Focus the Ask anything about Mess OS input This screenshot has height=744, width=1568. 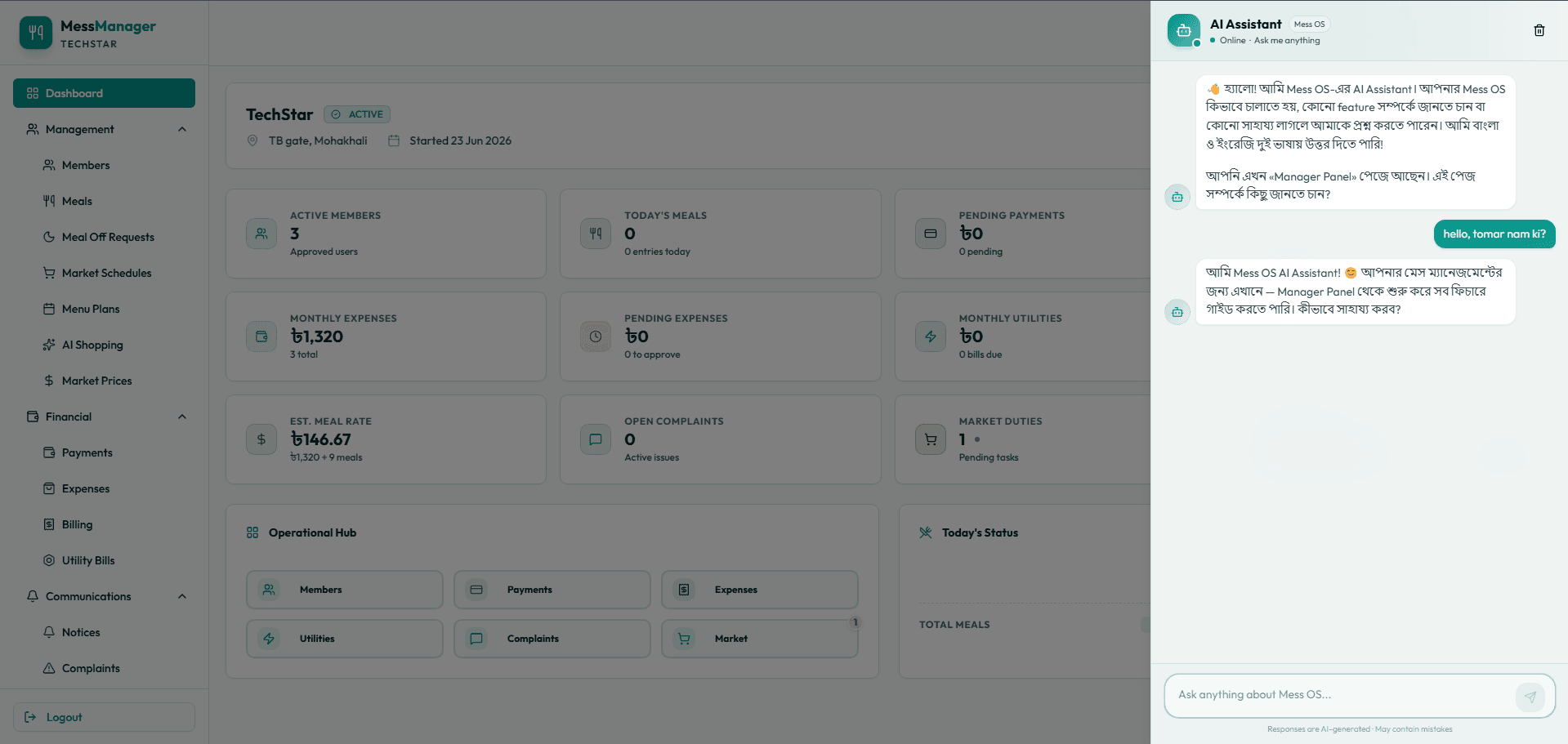1340,695
